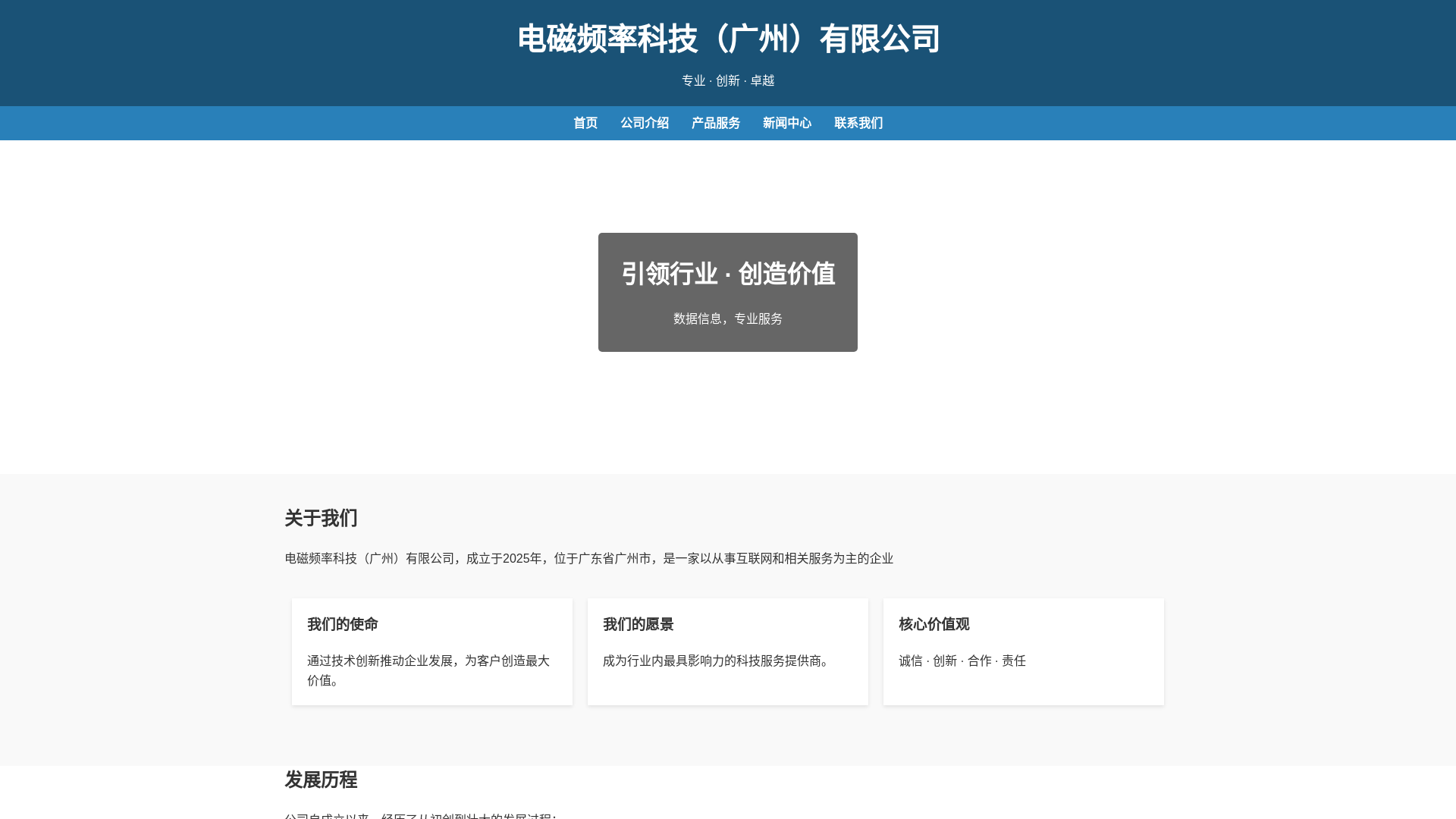Screen dimensions: 1456x819
Task: Click the 我们的愿景 card title
Action: pos(639,624)
